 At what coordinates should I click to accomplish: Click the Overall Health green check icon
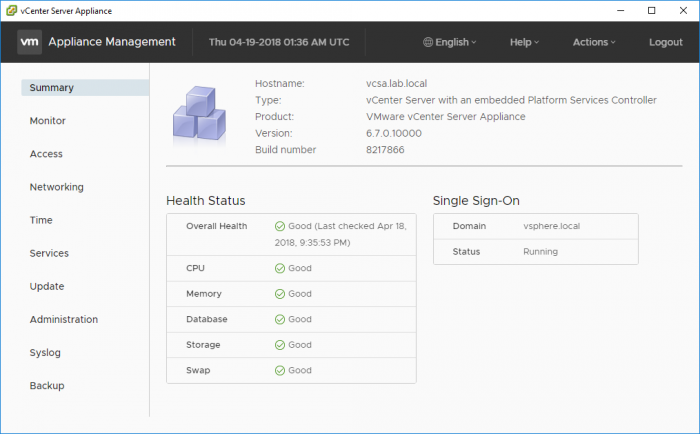(280, 226)
